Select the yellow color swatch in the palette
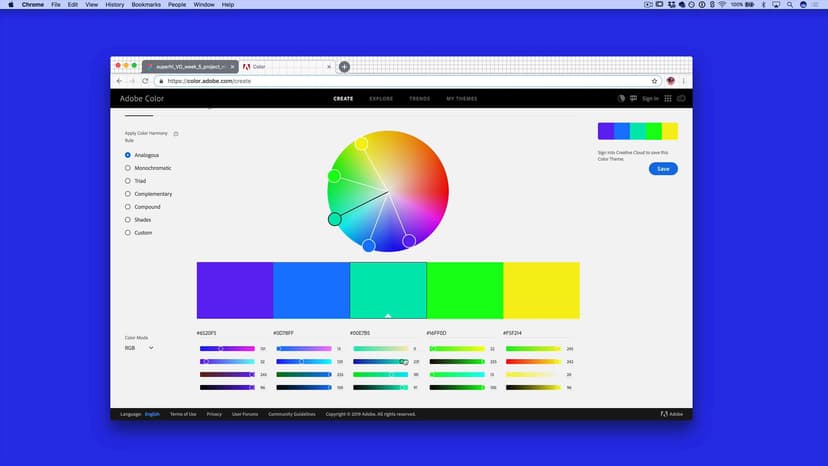Screen dimensions: 828x466 (541, 291)
